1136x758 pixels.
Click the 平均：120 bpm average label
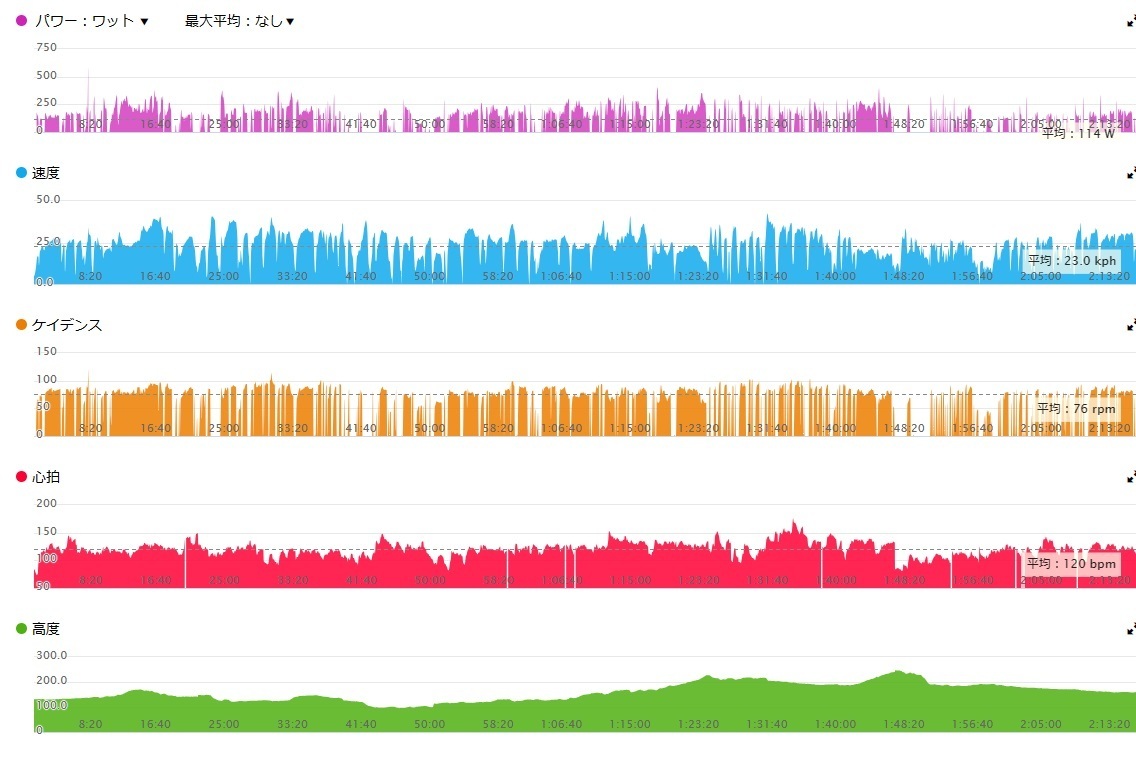tap(1071, 564)
